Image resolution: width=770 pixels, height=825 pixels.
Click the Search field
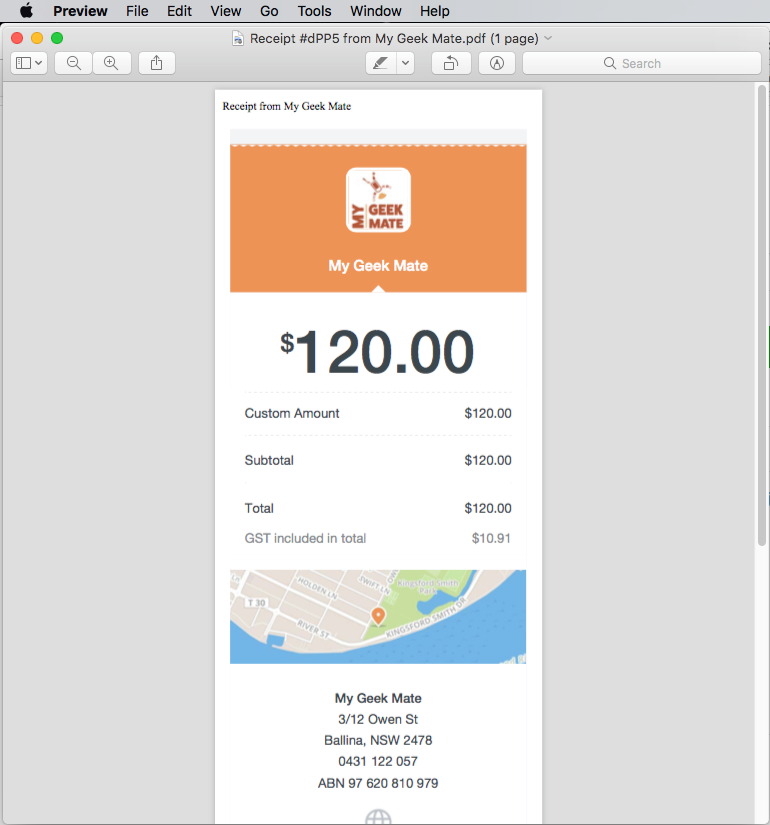tap(641, 63)
